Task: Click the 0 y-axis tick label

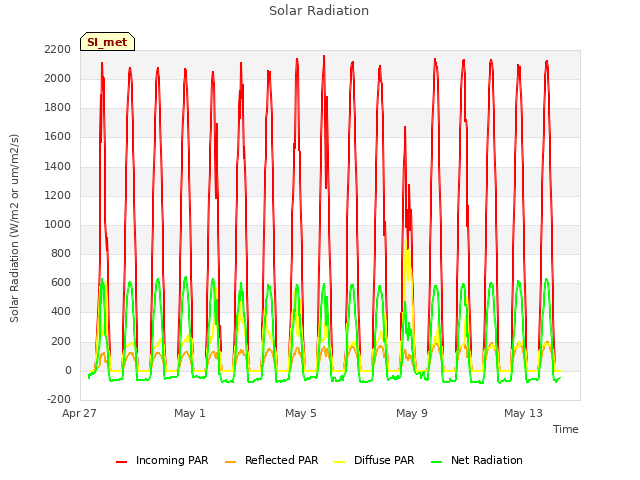Action: [68, 371]
